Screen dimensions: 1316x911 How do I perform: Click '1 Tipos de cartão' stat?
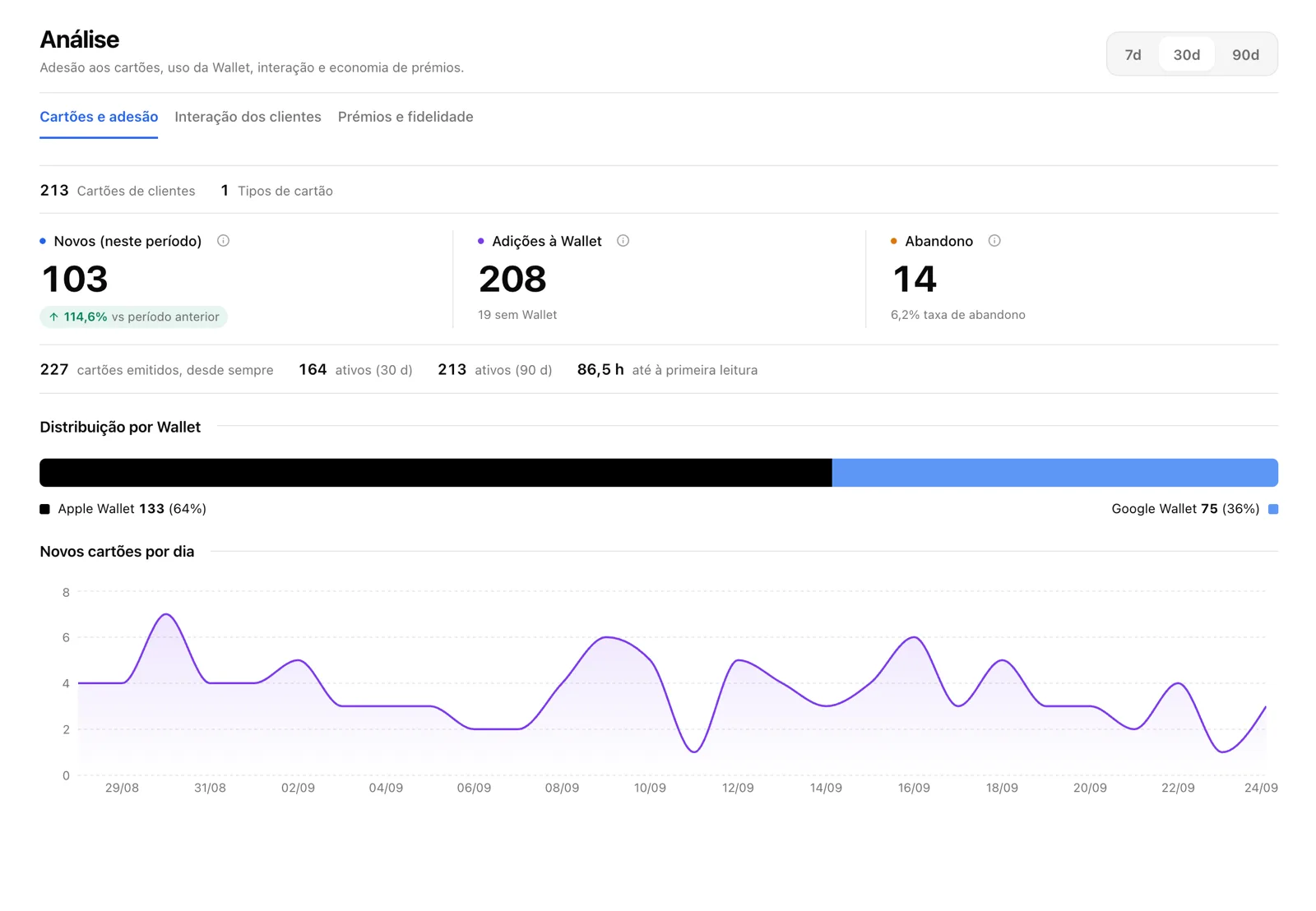pos(276,191)
